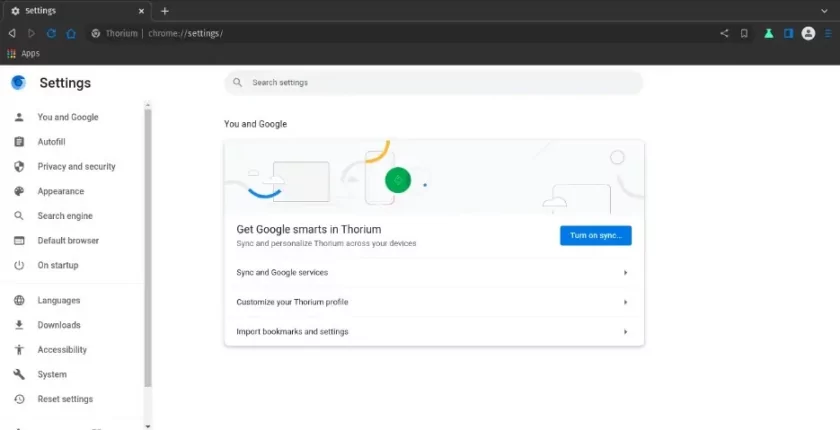Click the Thorium logo next to Settings
The height and width of the screenshot is (430, 840).
(18, 82)
